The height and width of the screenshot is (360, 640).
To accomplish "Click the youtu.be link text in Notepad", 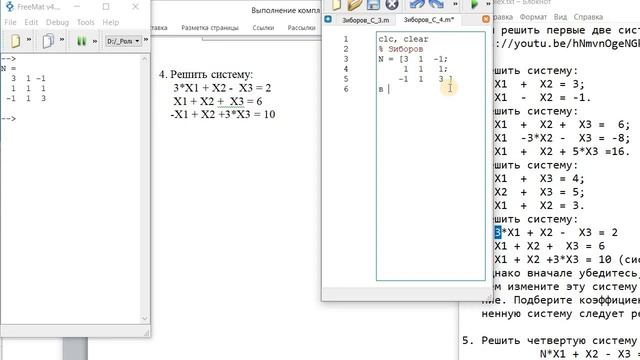I will tap(567, 43).
